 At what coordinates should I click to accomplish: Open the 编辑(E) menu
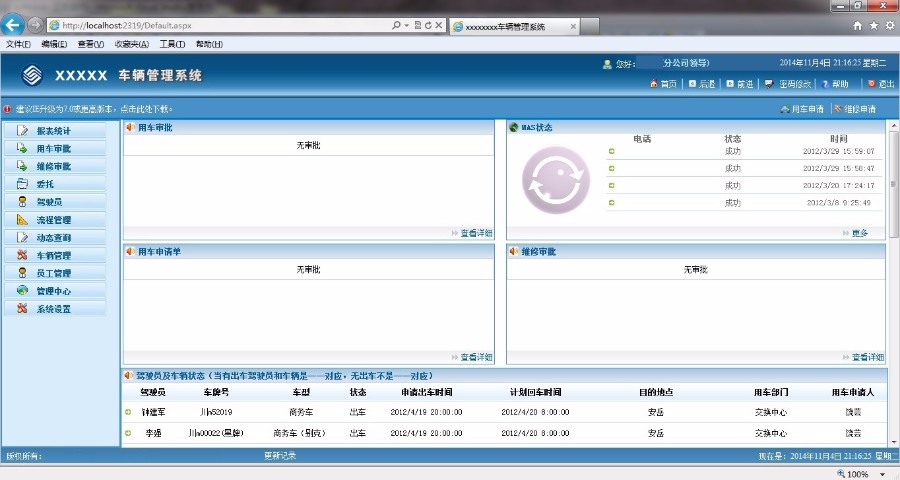(54, 44)
